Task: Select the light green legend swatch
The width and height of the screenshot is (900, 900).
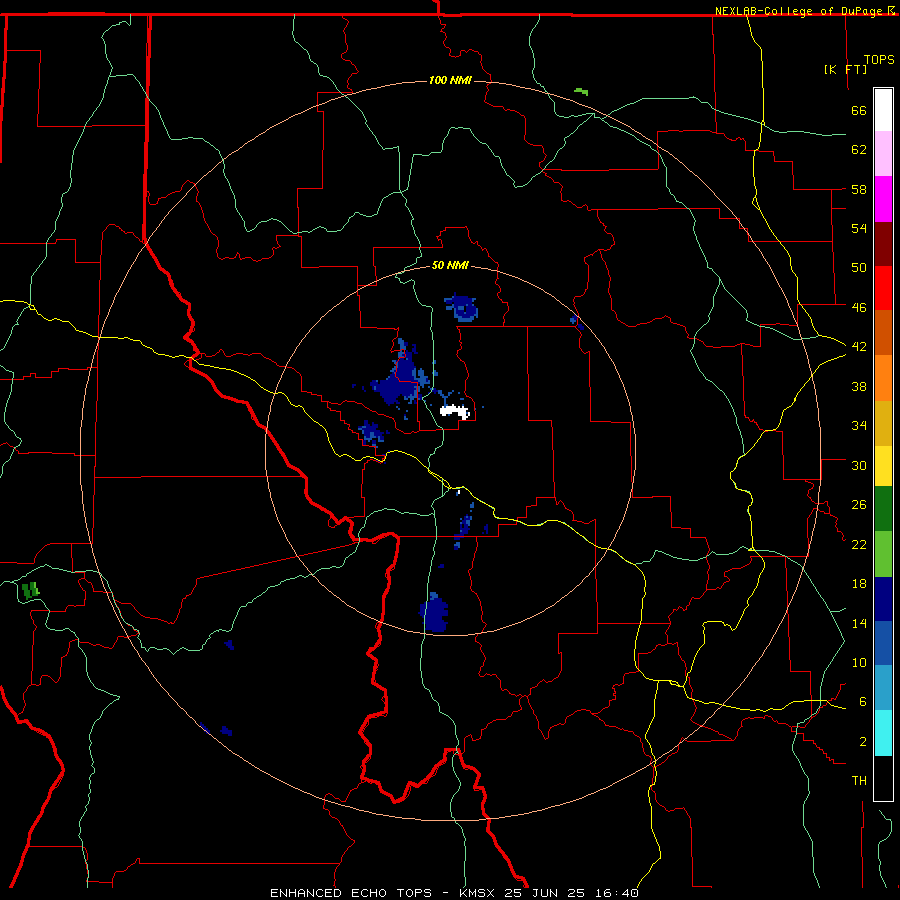Action: pos(883,553)
